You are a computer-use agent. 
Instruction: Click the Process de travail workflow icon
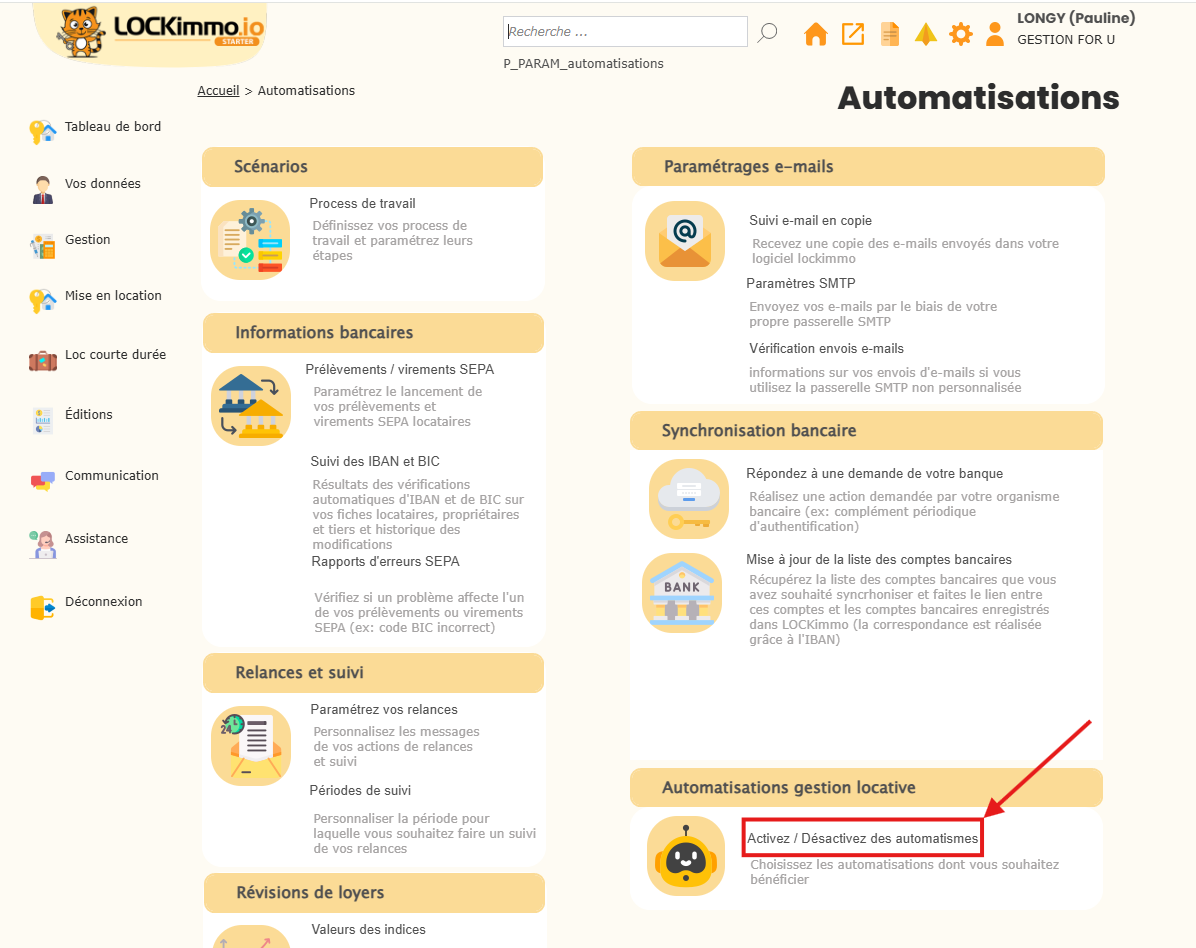coord(250,240)
